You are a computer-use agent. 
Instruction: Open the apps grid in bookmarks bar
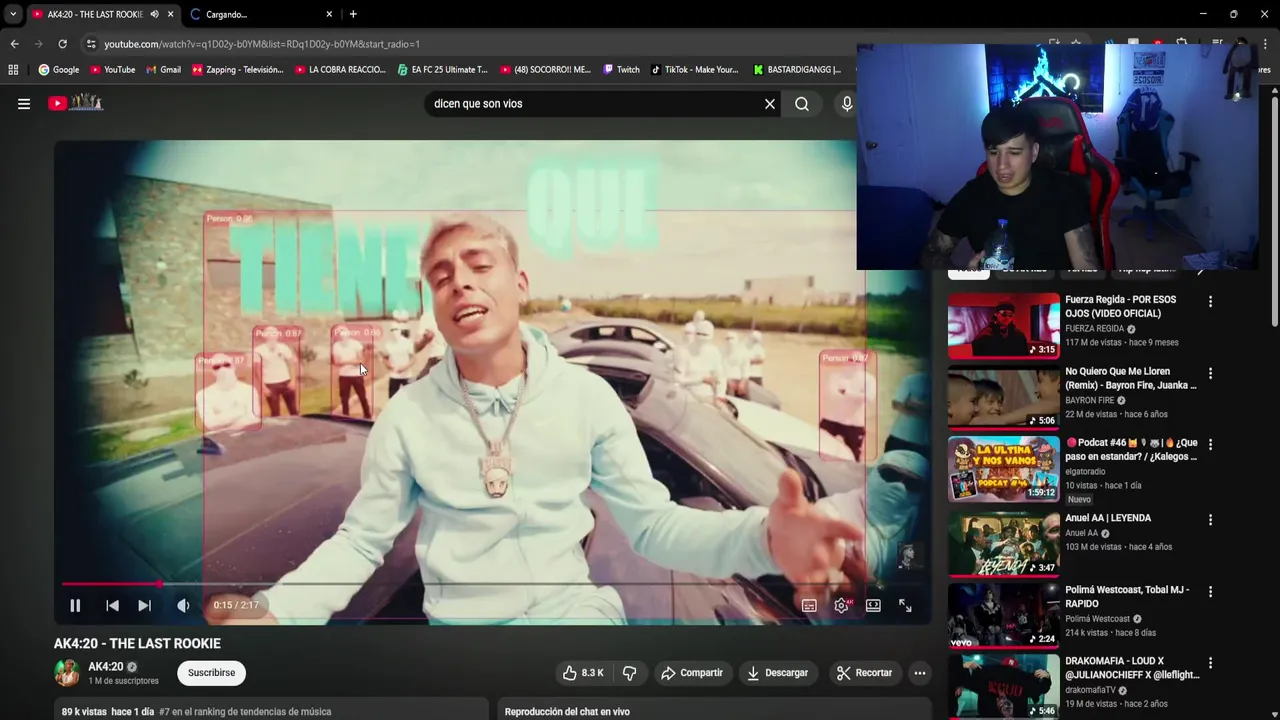pyautogui.click(x=13, y=70)
